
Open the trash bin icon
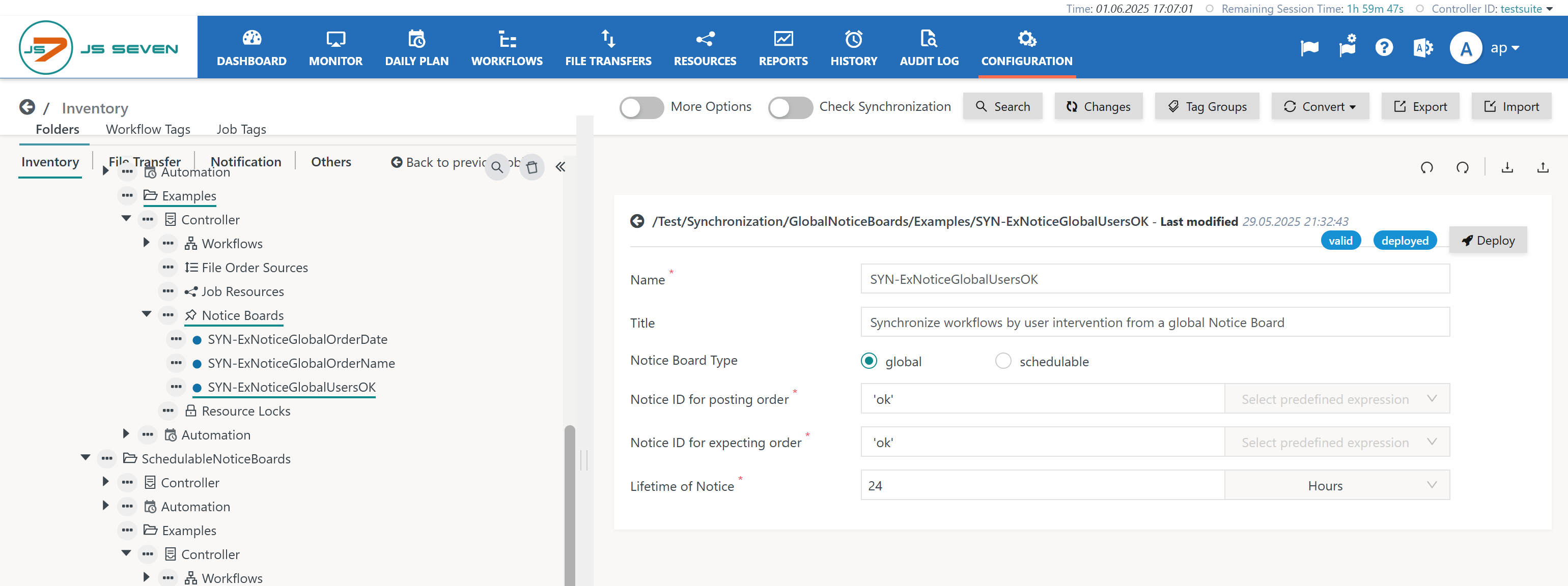[532, 167]
